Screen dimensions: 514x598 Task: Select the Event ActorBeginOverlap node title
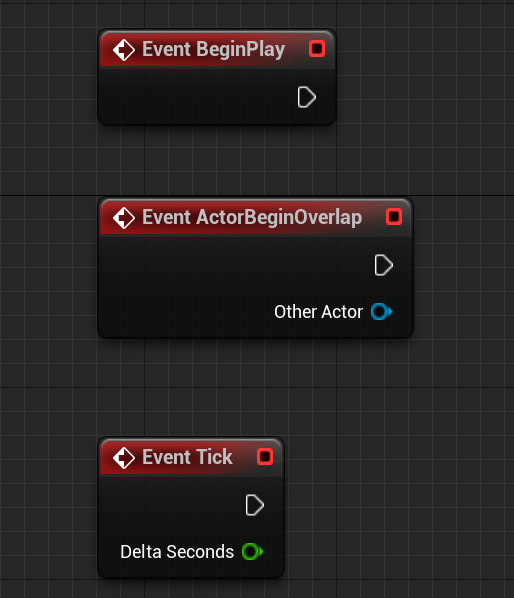pyautogui.click(x=252, y=217)
